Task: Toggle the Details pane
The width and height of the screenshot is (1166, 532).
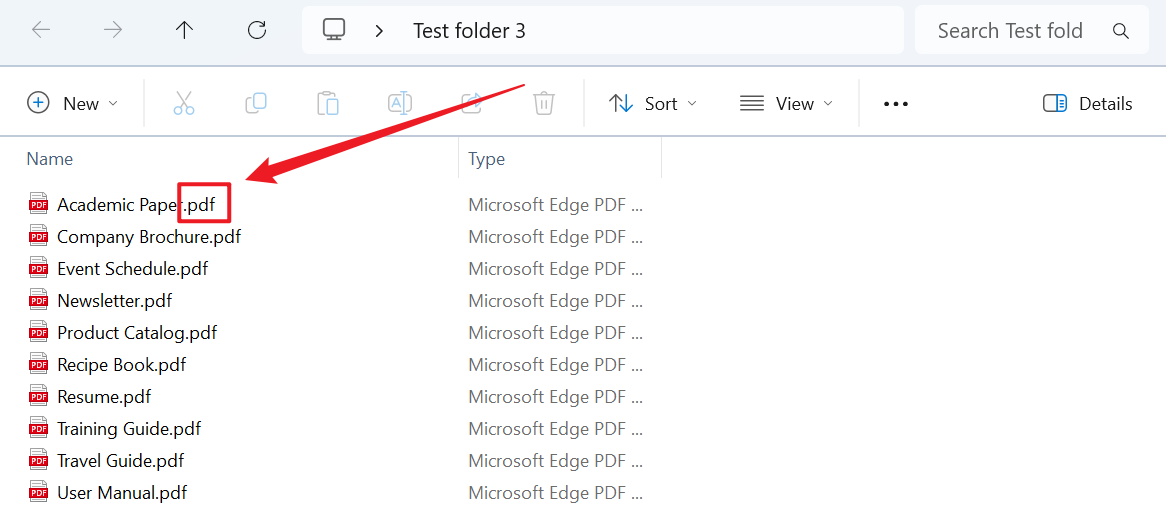Action: click(x=1087, y=103)
